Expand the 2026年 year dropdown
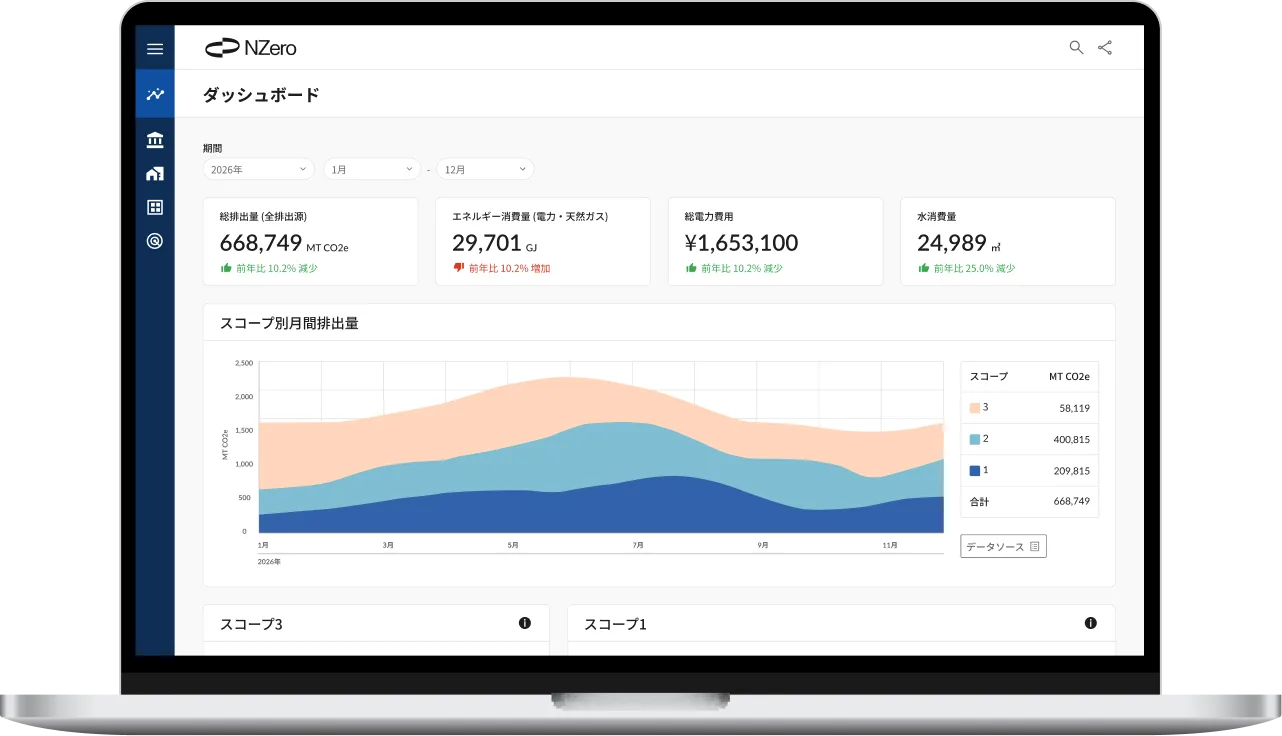The width and height of the screenshot is (1282, 736). coord(258,170)
